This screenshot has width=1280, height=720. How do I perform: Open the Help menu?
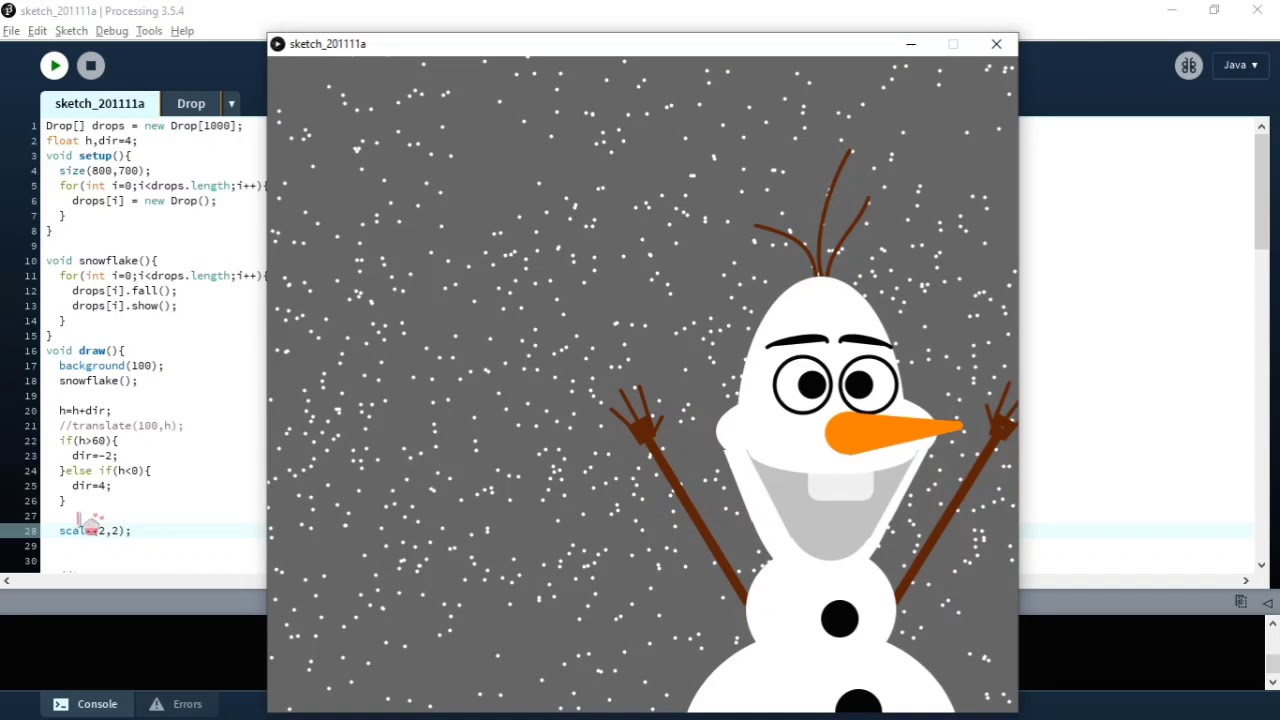tap(182, 31)
